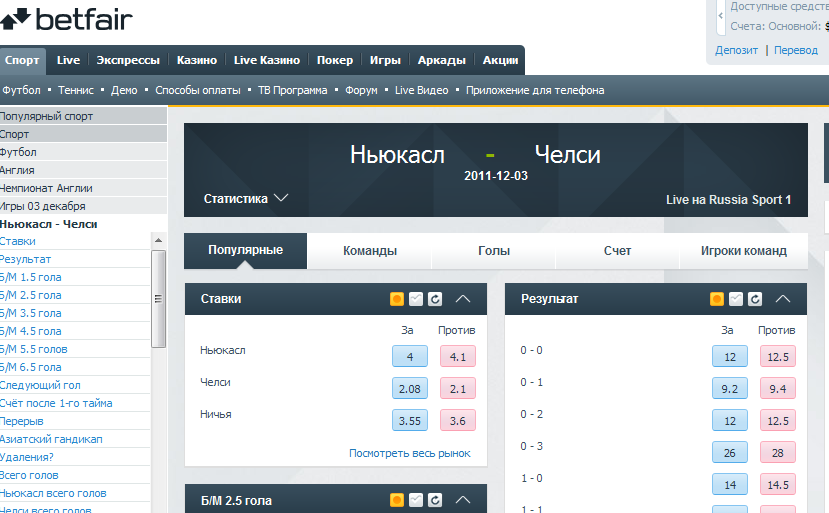Click orange icon in Результат panel header
This screenshot has height=513, width=829.
(717, 299)
